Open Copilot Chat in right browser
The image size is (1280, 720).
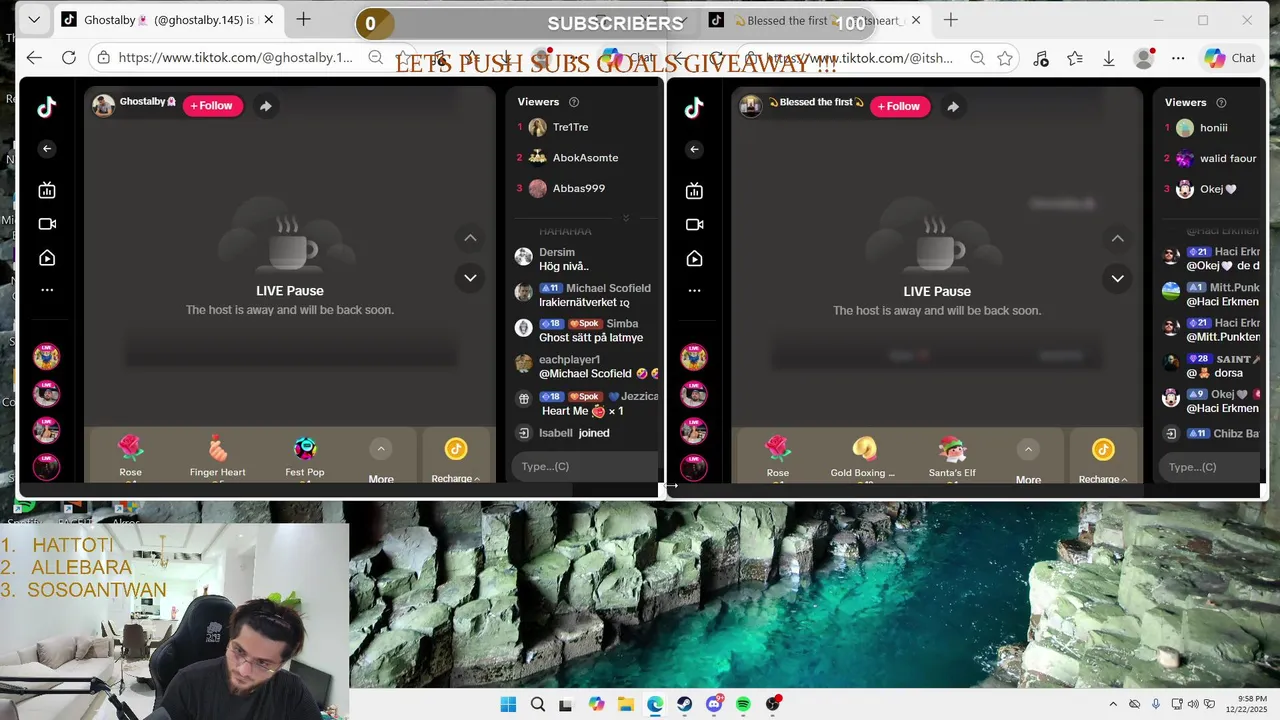click(1230, 58)
